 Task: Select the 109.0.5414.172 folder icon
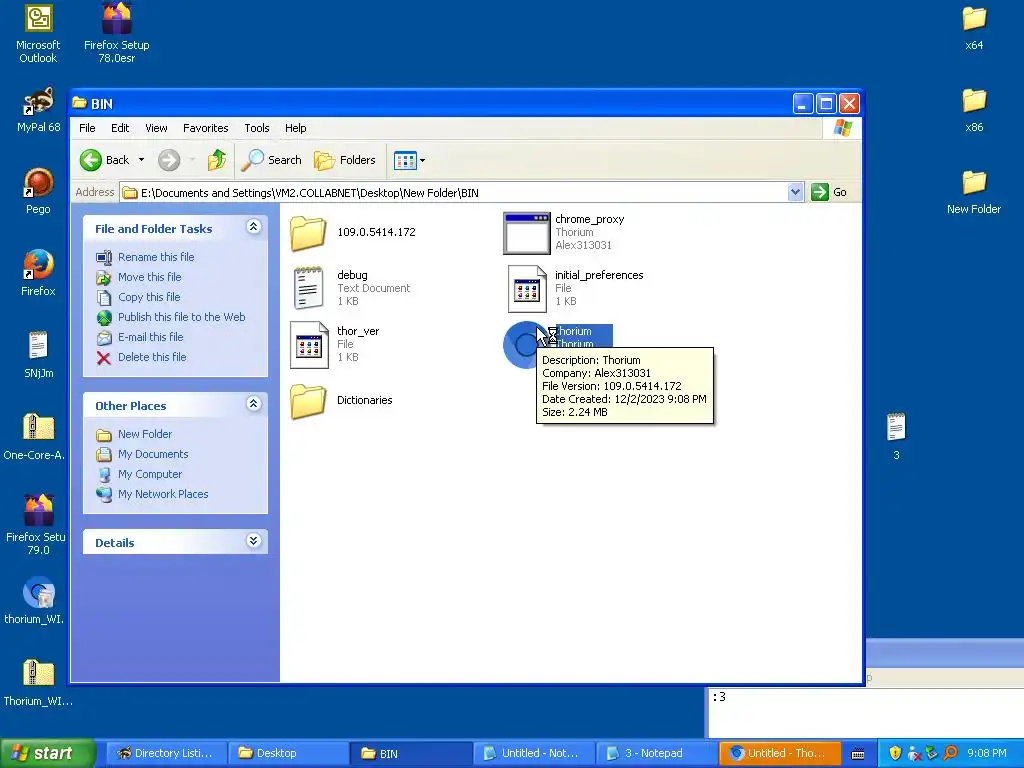[x=308, y=232]
